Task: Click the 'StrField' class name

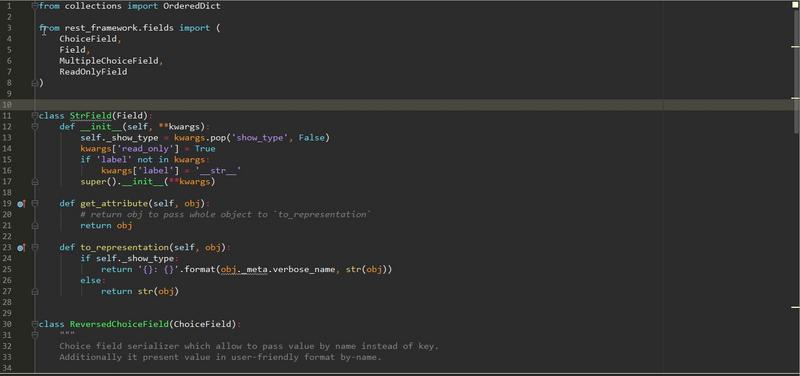Action: point(90,116)
